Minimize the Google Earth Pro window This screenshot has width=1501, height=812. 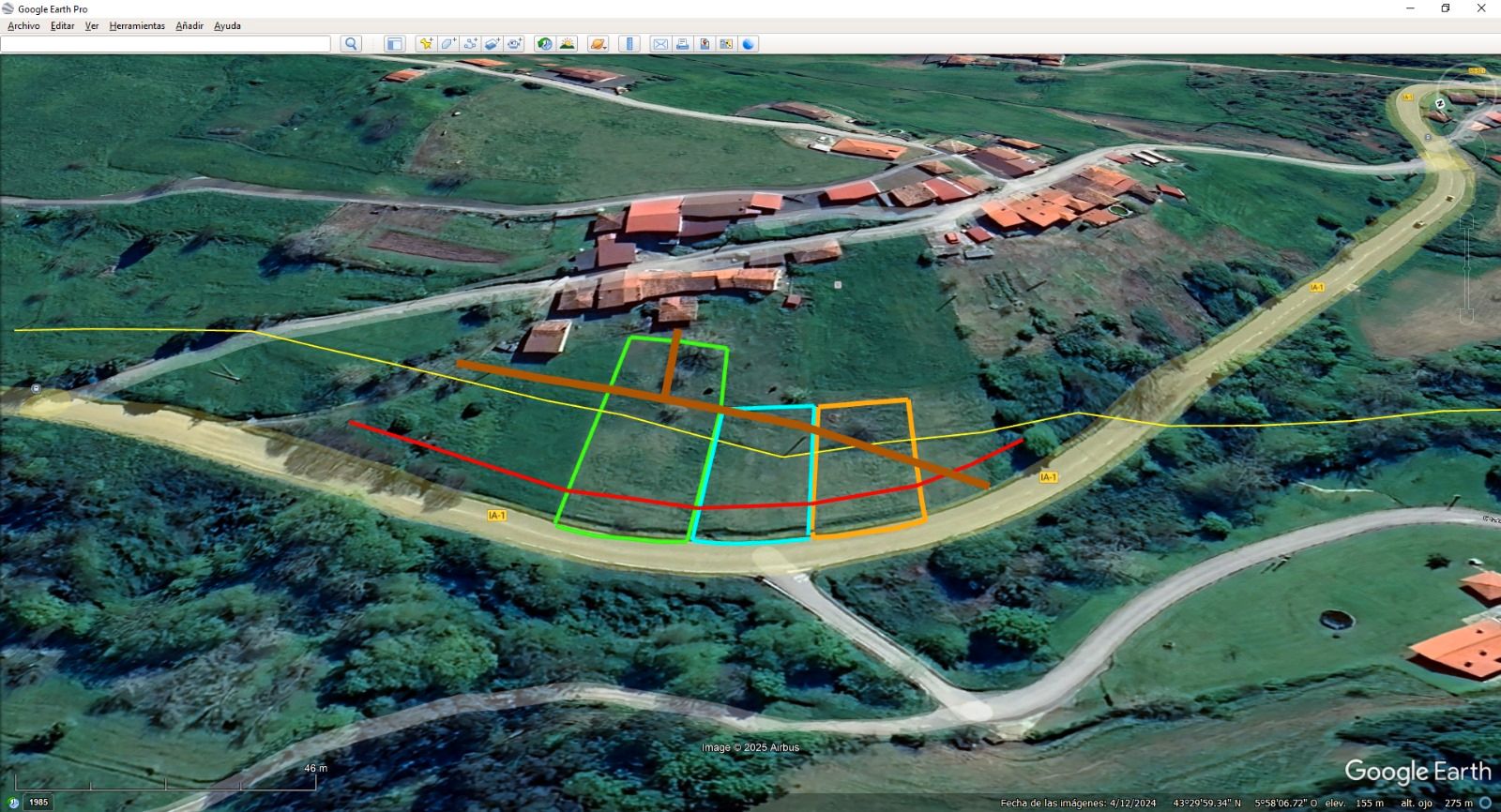point(1410,8)
